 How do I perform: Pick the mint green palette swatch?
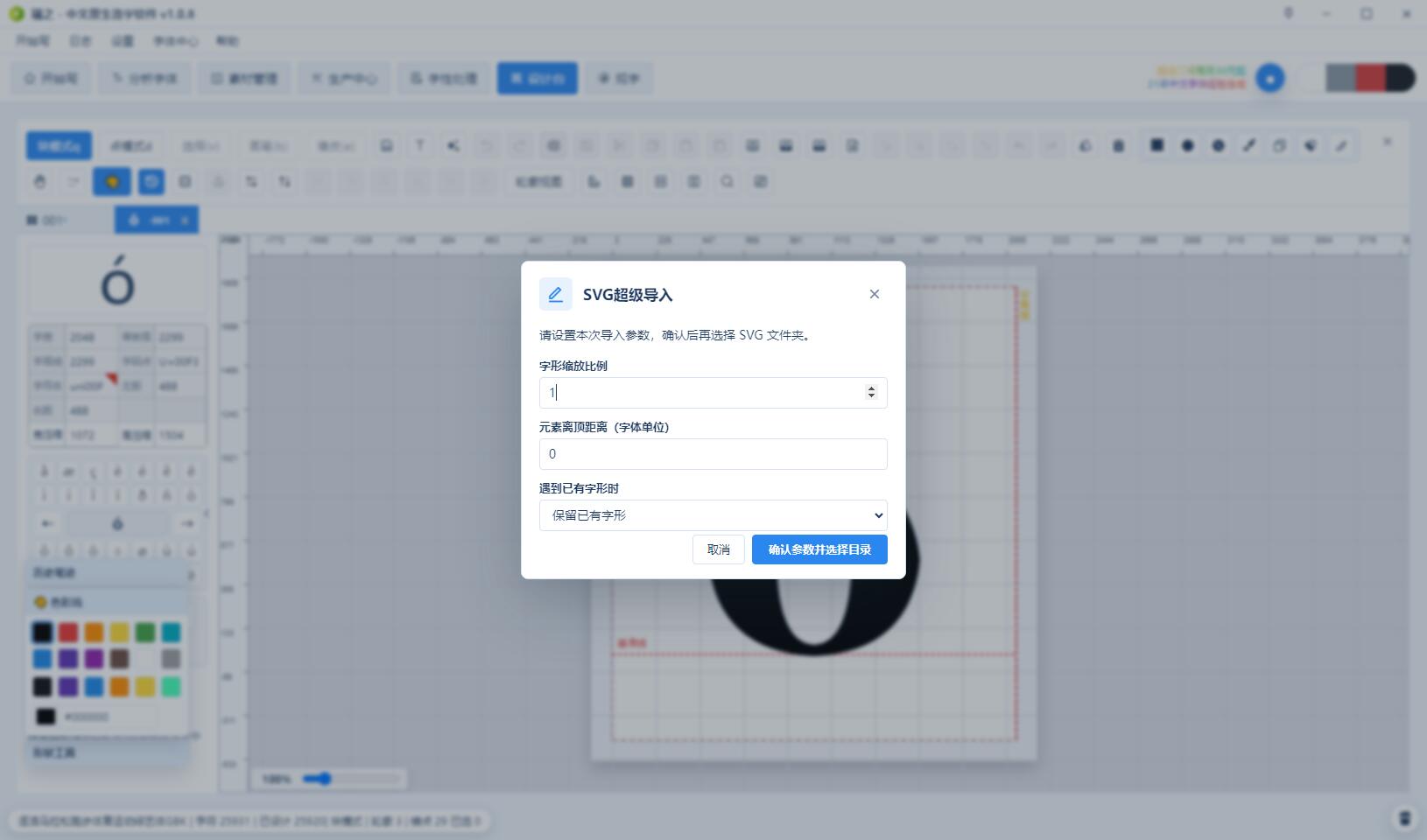click(x=171, y=687)
